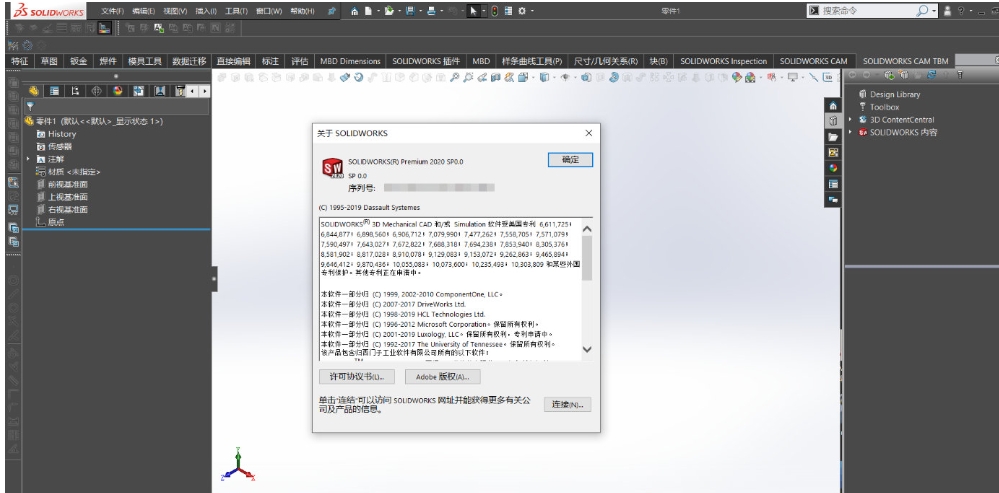Click the Open file folder icon

(x=389, y=11)
